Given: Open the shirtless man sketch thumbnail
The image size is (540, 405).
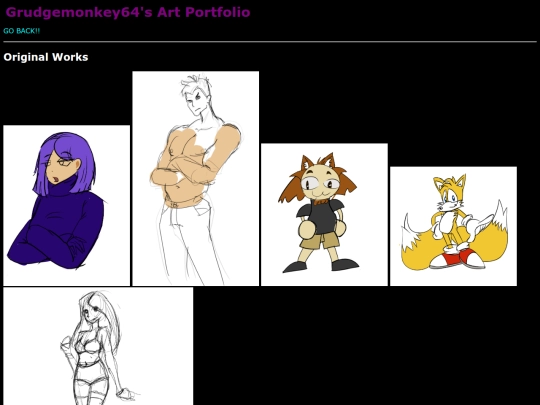Looking at the screenshot, I should [x=196, y=178].
